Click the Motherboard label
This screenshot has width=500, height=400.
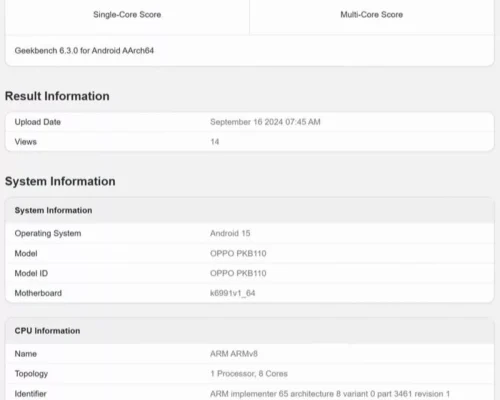(x=38, y=293)
